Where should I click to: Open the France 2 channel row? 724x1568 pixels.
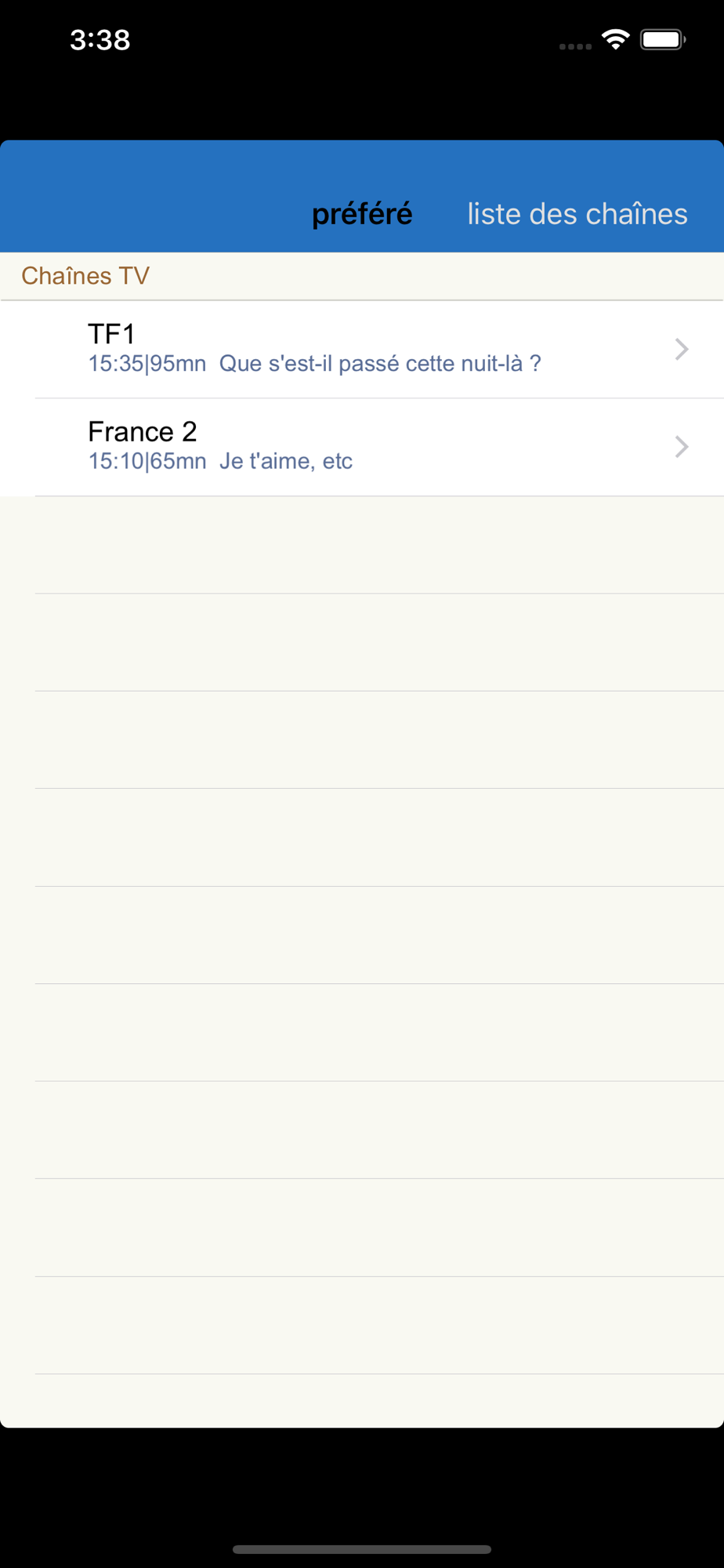[362, 448]
